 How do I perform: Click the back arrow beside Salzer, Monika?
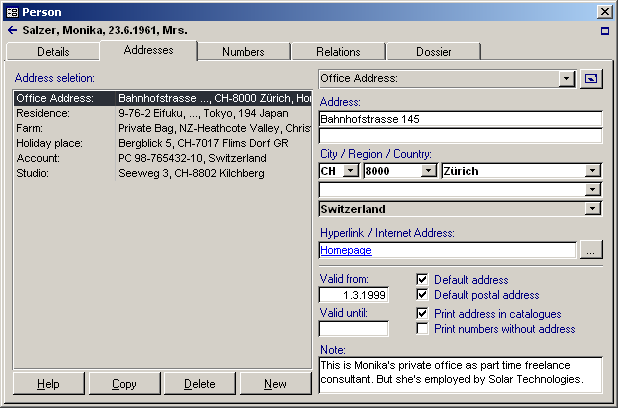tap(11, 31)
